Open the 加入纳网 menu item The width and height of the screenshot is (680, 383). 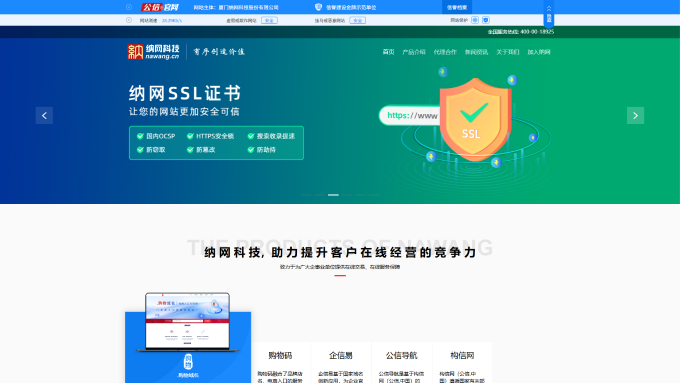(x=539, y=52)
